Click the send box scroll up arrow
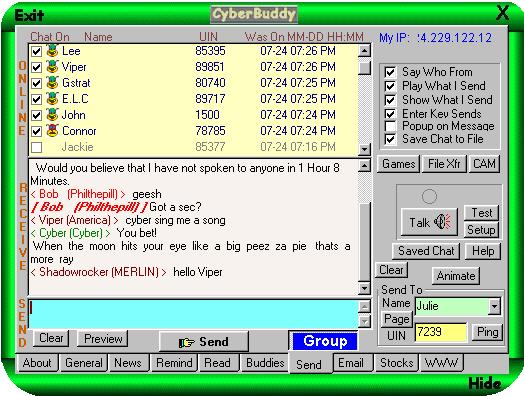Image resolution: width=524 pixels, height=396 pixels. click(364, 306)
